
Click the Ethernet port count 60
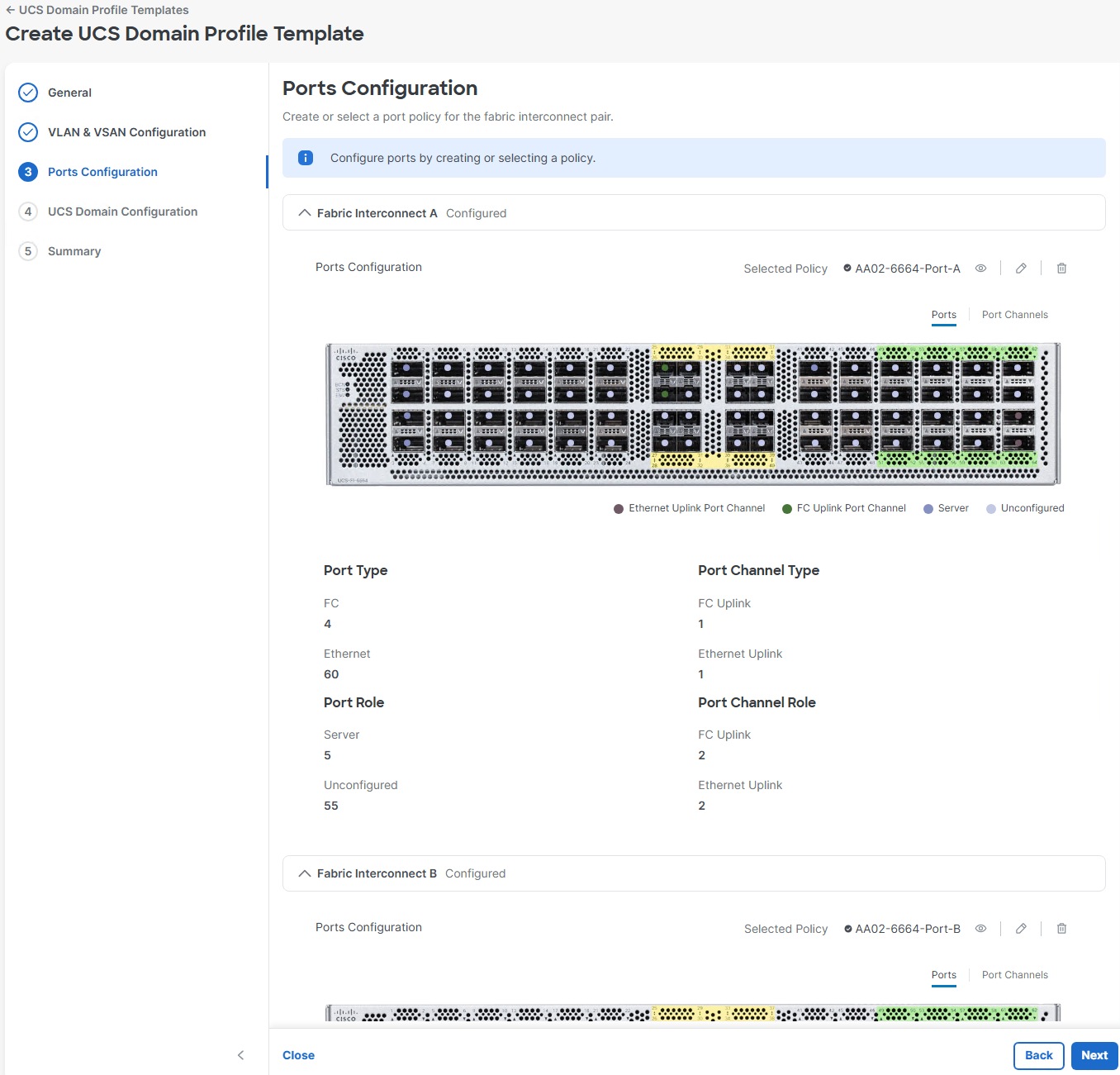point(331,674)
